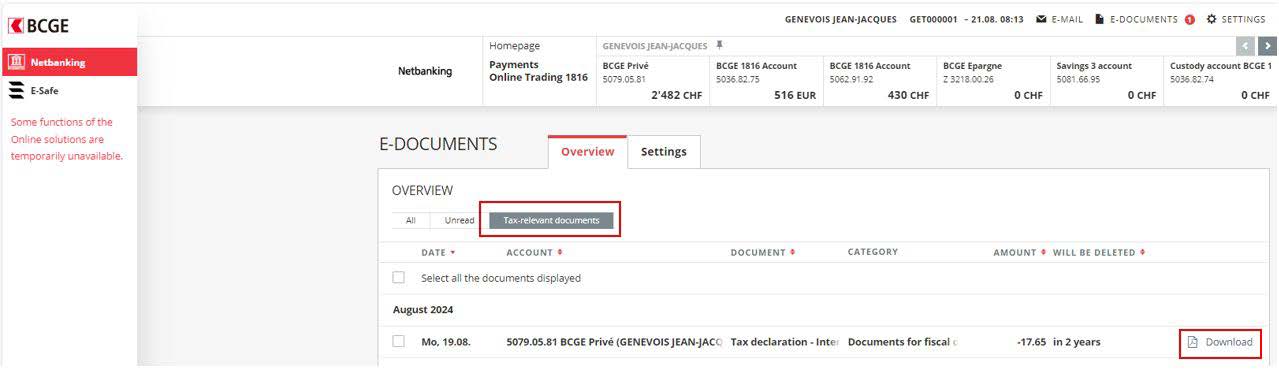The width and height of the screenshot is (1279, 369).
Task: Switch to the Settings tab
Action: (x=664, y=152)
